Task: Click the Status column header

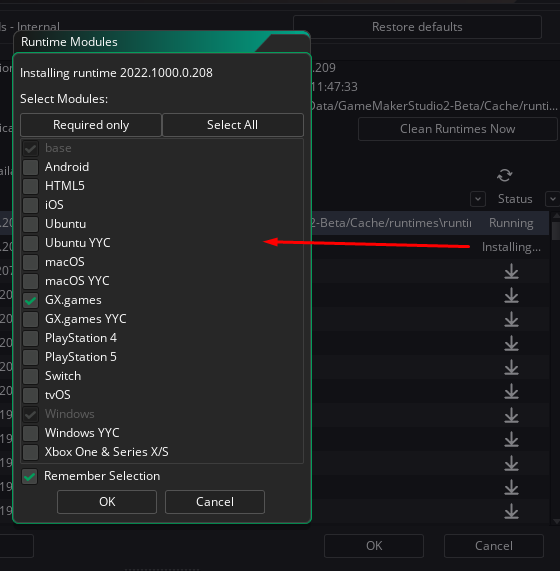Action: [515, 199]
